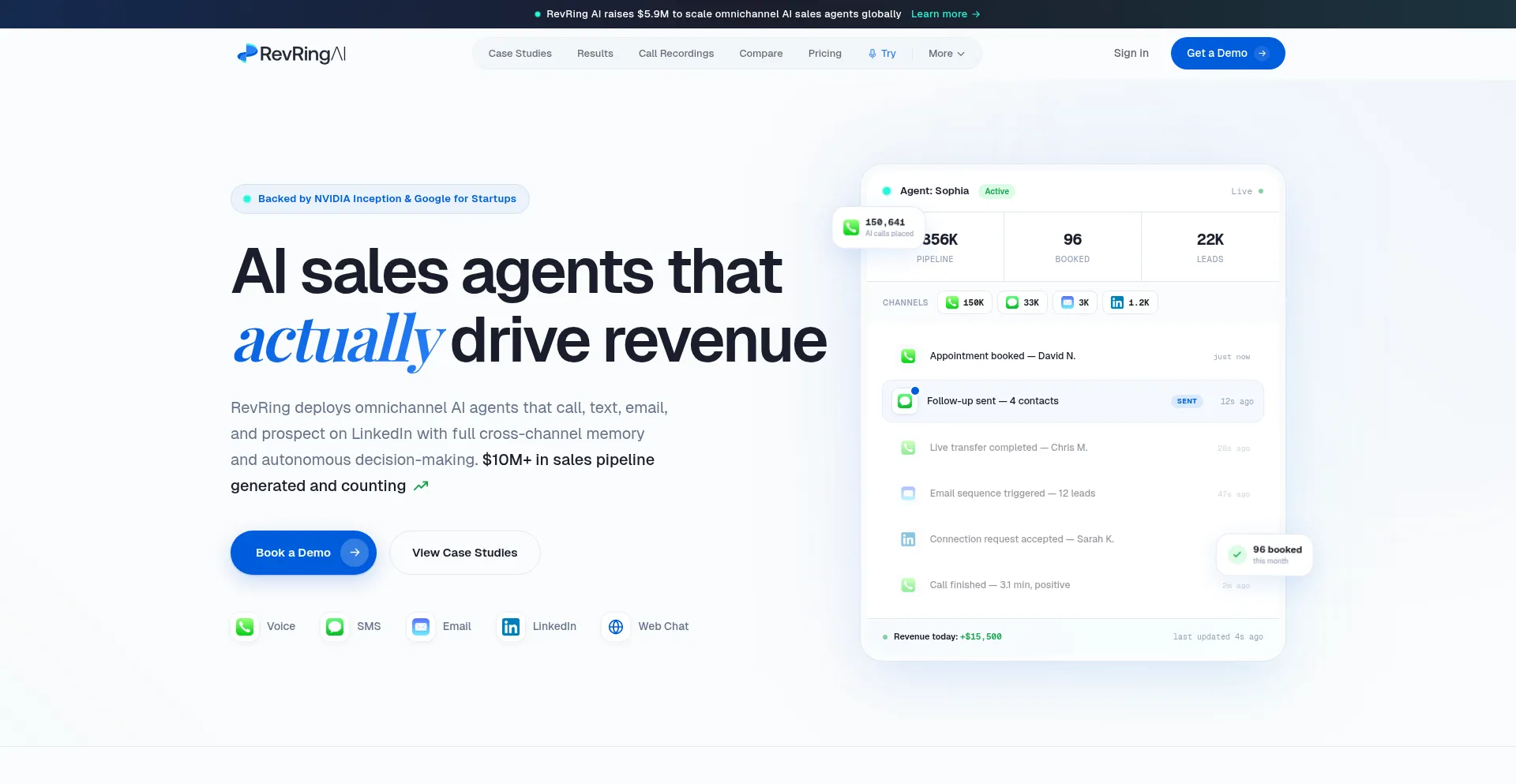Click the SMS message icon
The width and height of the screenshot is (1516, 784).
pos(335,627)
